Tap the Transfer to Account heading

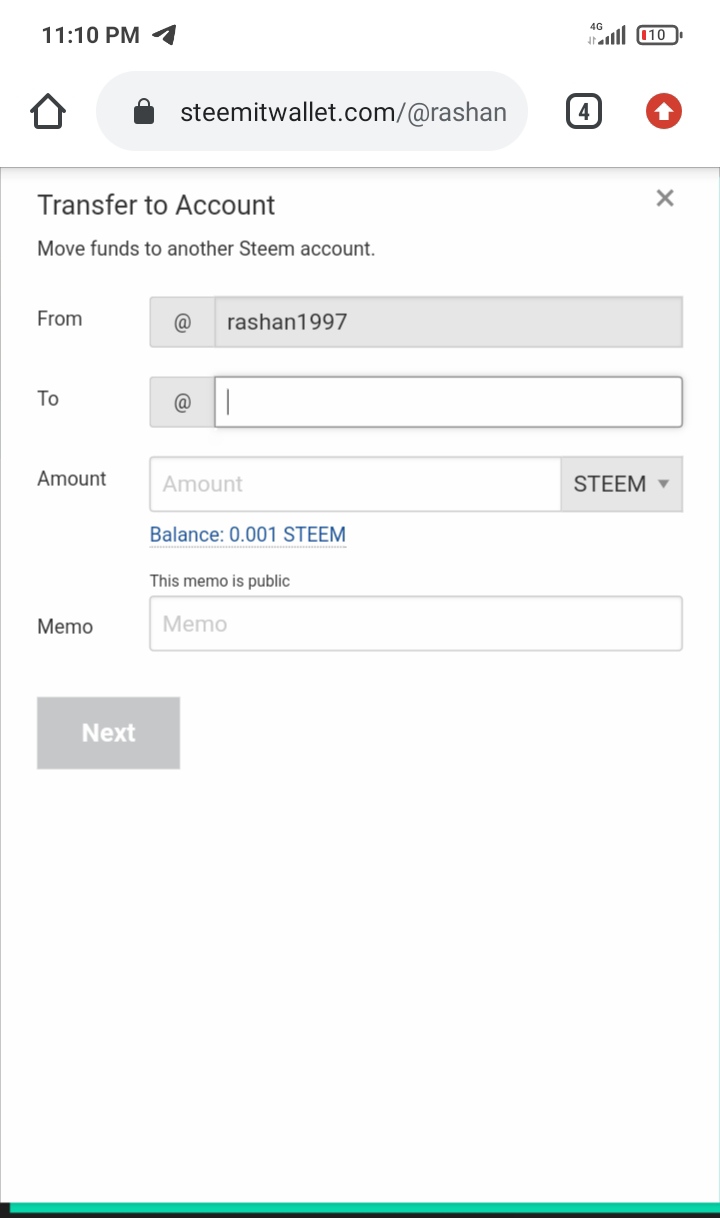pos(156,205)
